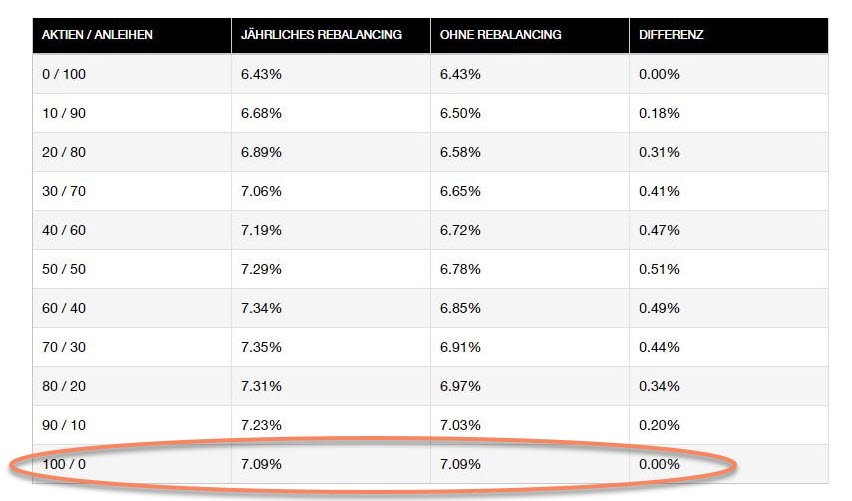Click the 6.85% without rebalancing value
Screen dimensions: 852x501
(460, 309)
